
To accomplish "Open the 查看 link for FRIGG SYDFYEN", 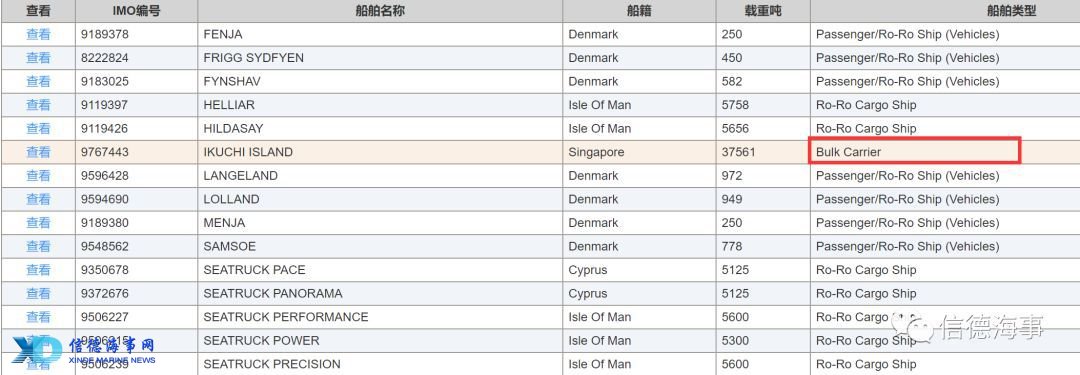I will pyautogui.click(x=38, y=57).
